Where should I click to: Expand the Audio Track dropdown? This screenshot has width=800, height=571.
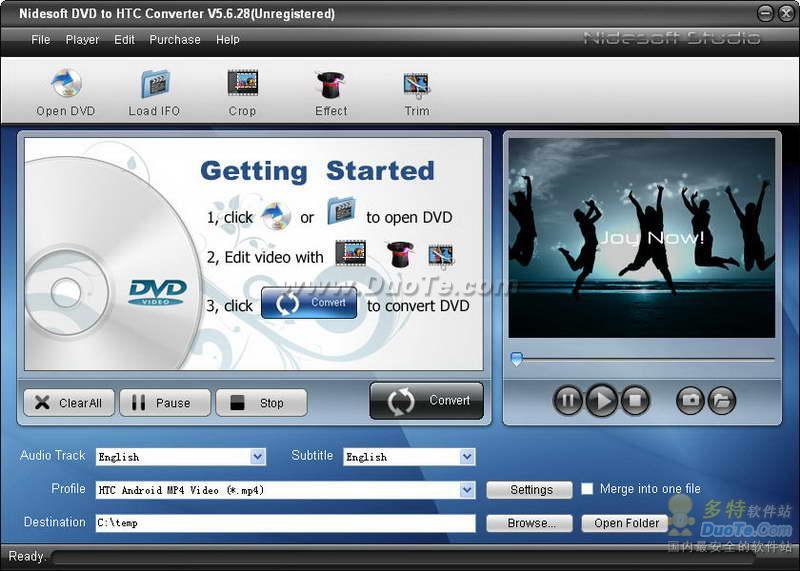258,456
